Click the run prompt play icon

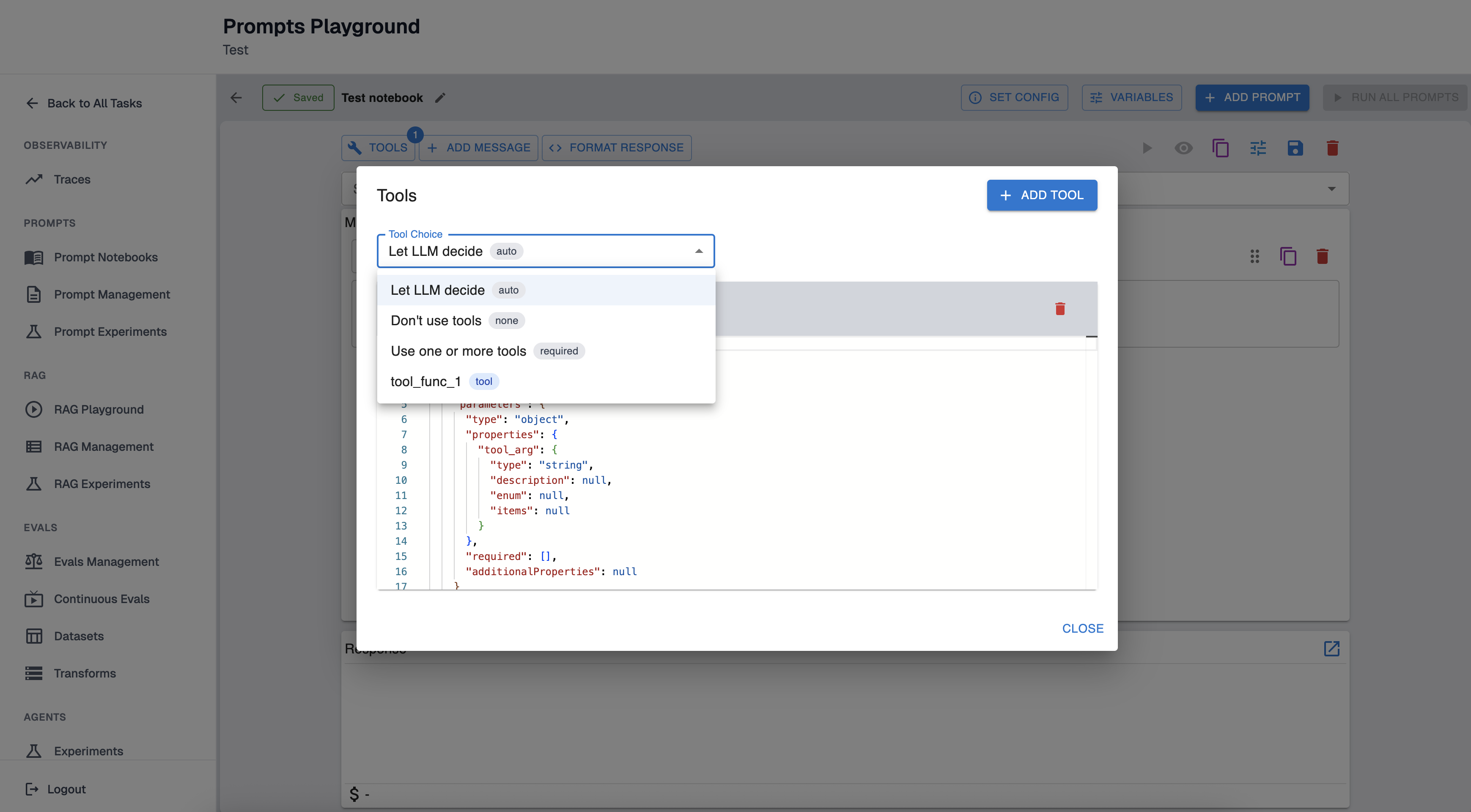pos(1147,148)
